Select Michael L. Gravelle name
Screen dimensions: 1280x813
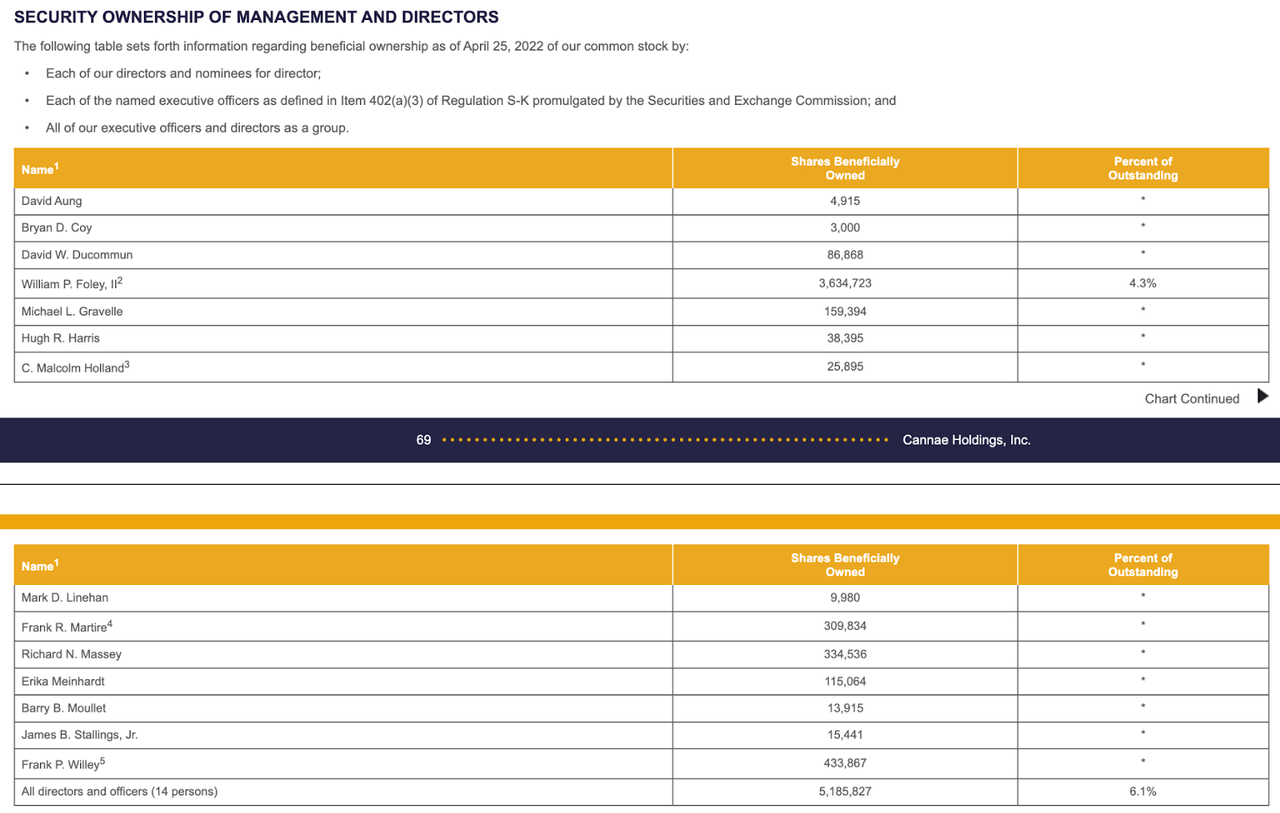[x=72, y=312]
